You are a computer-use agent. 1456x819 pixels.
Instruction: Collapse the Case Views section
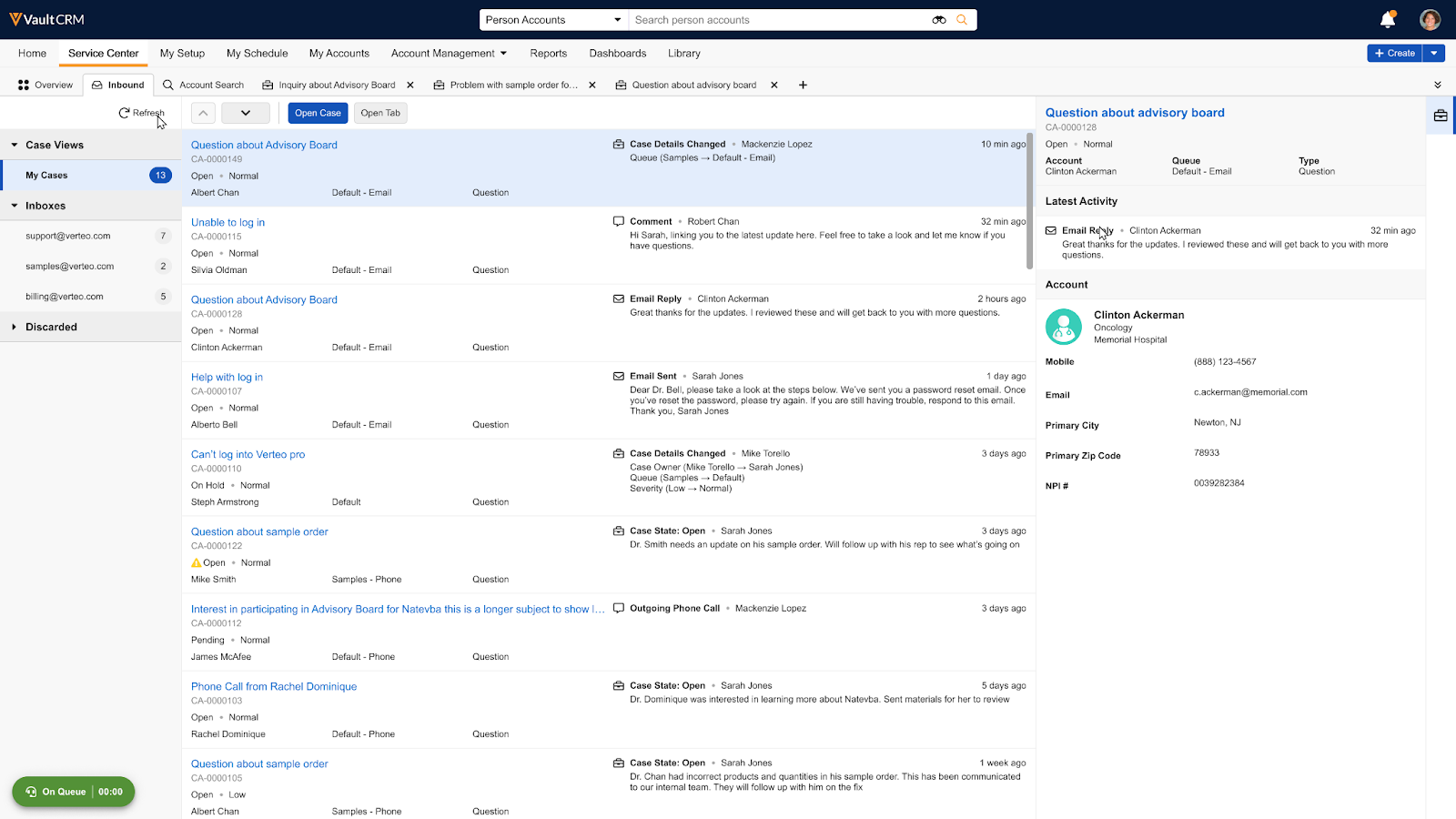coord(15,146)
